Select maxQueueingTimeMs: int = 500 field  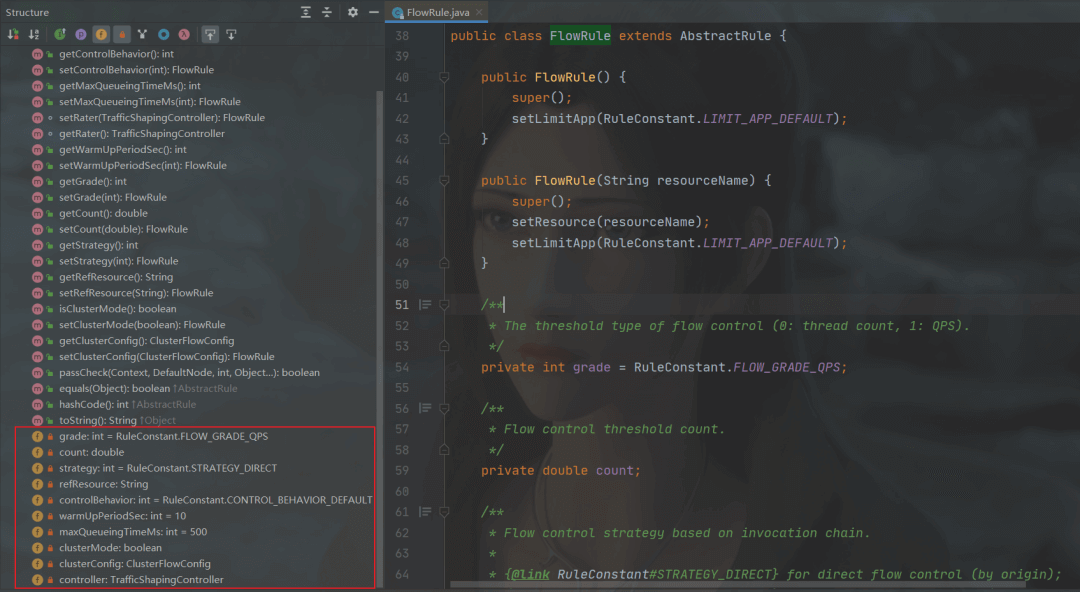[133, 531]
